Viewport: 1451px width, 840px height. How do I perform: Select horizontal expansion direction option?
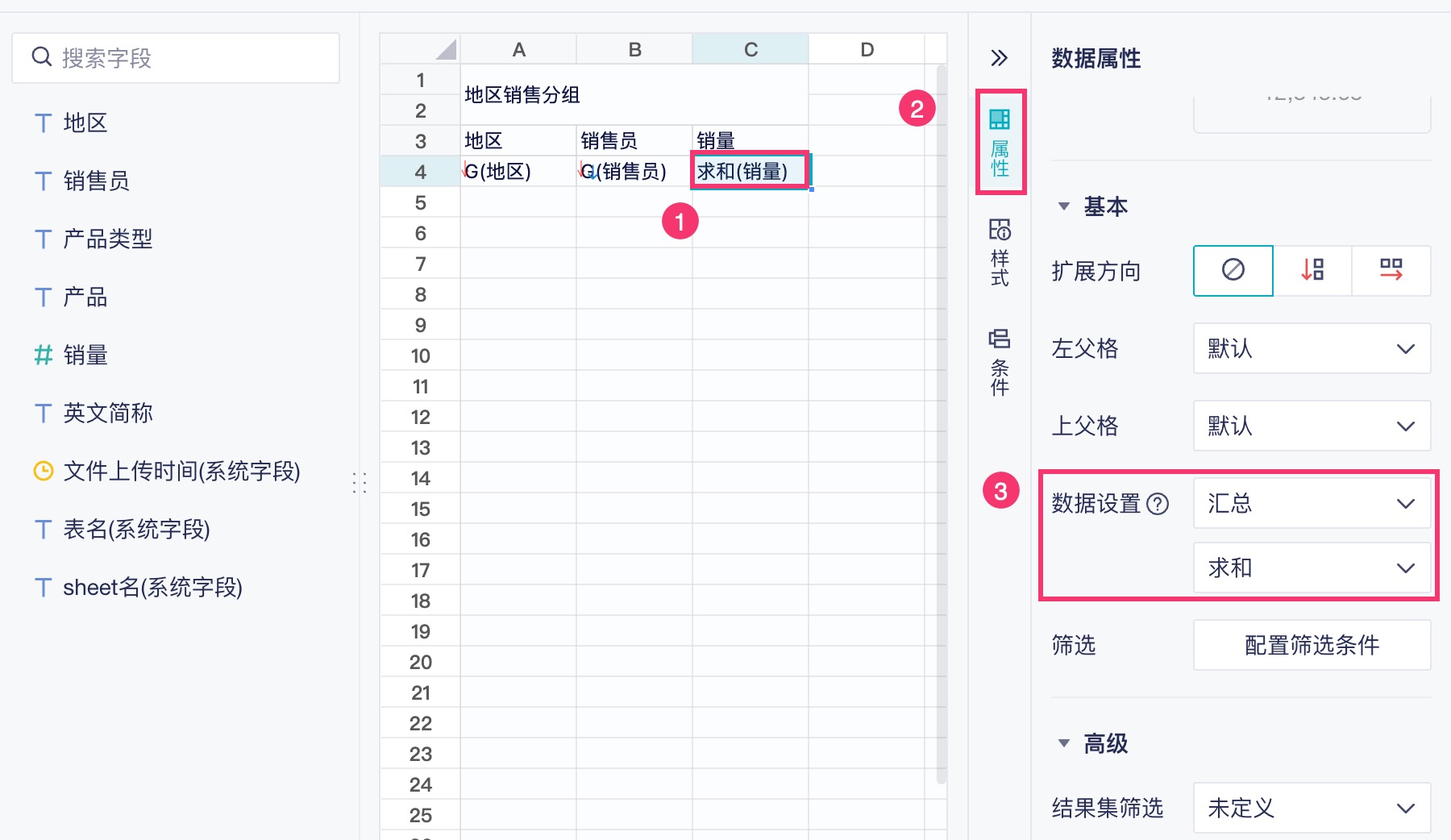coord(1391,270)
